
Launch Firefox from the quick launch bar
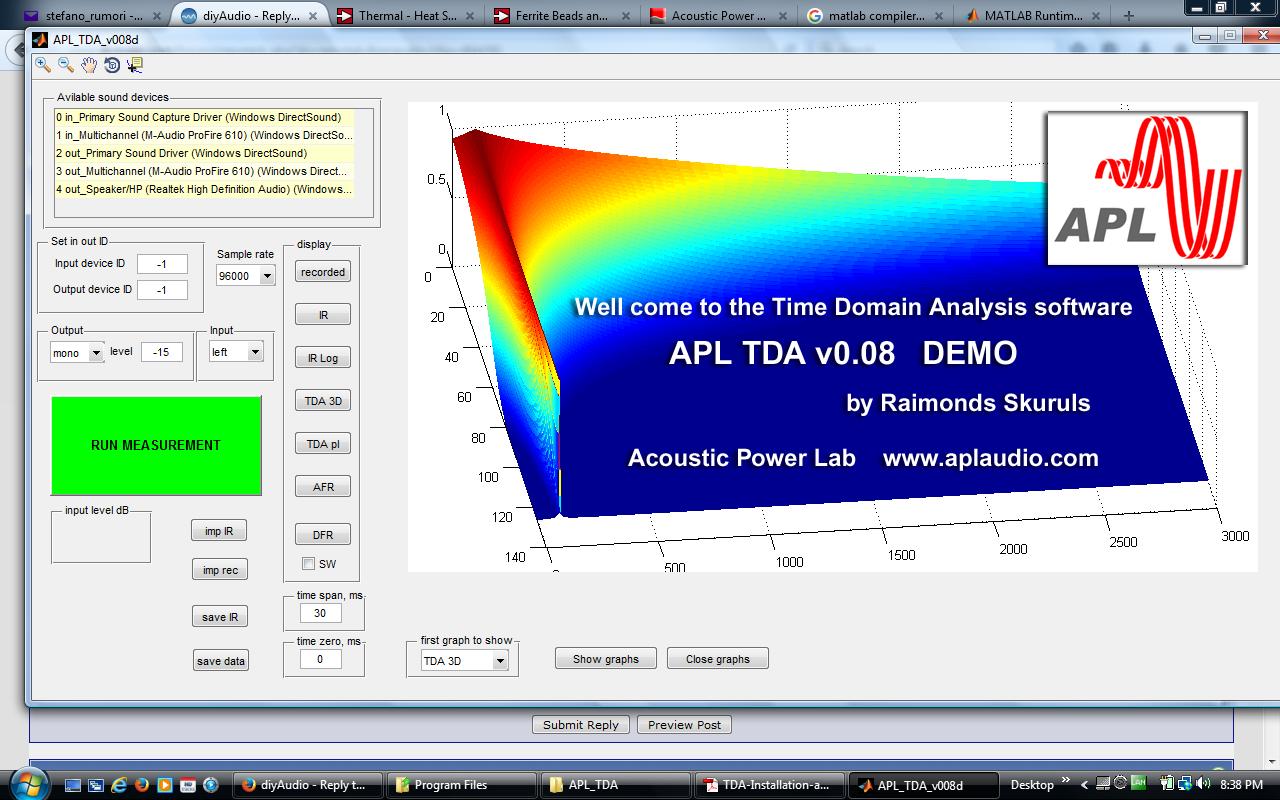tap(142, 785)
